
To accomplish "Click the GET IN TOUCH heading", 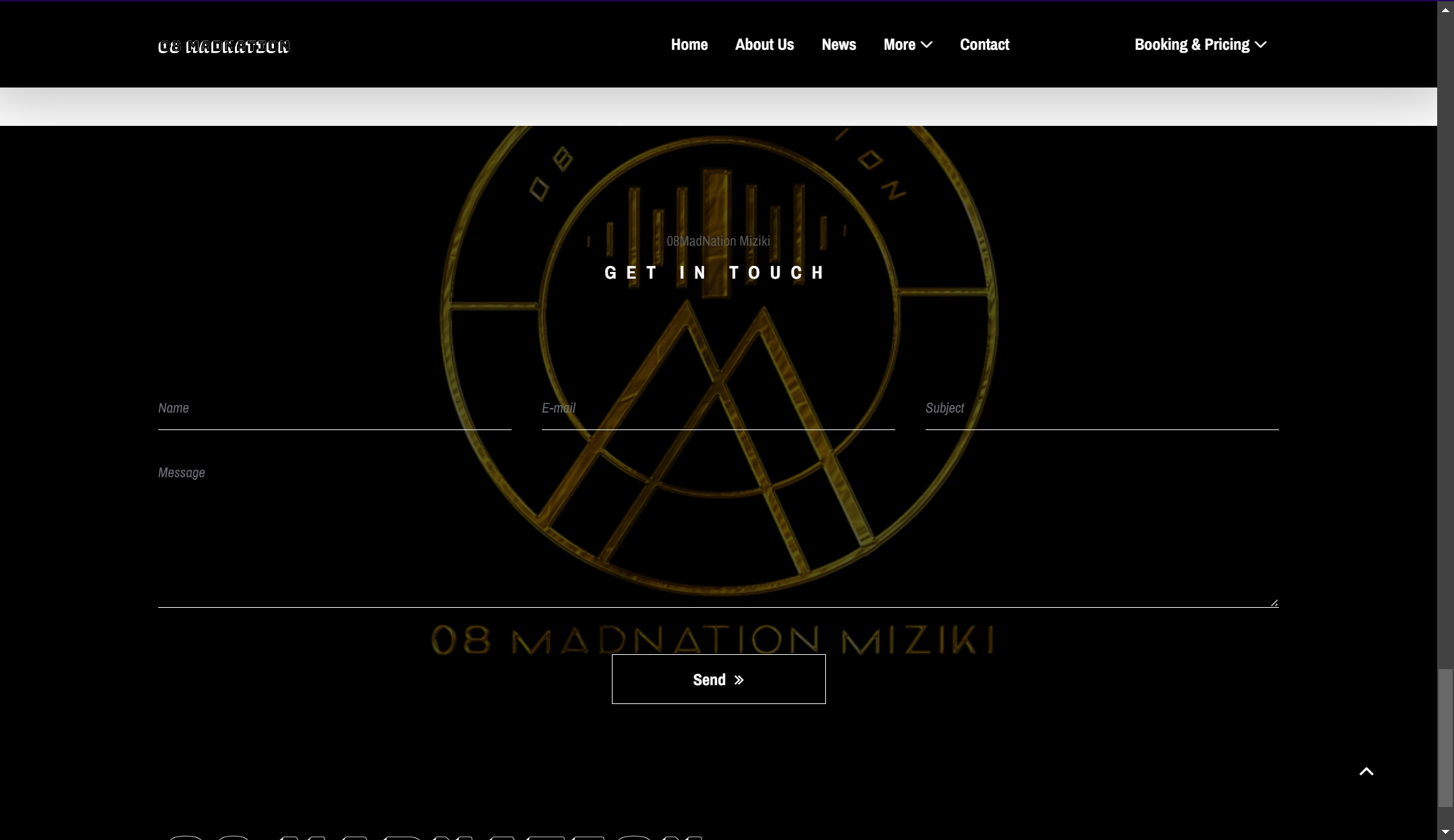I will (x=714, y=273).
